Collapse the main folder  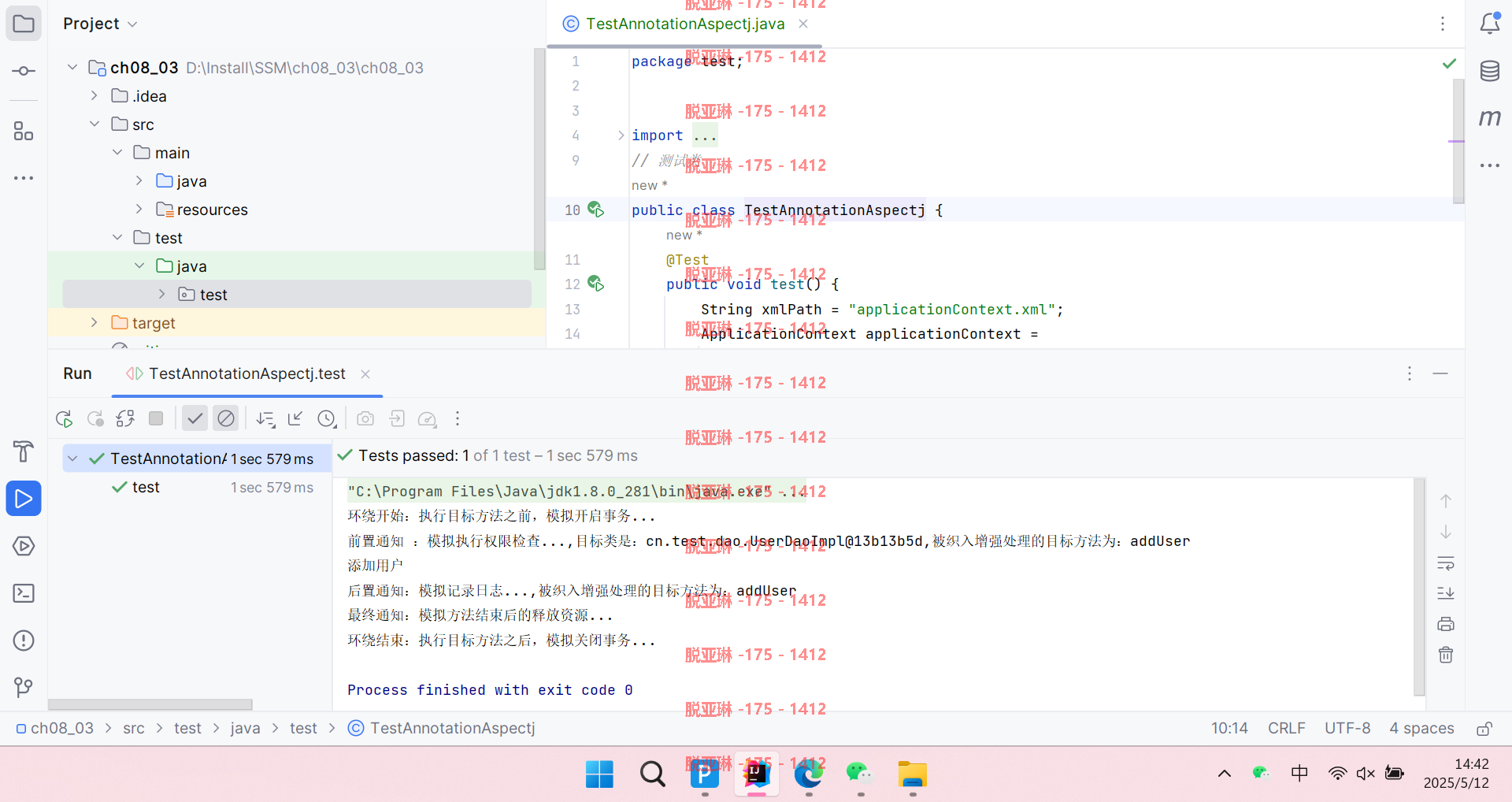pos(117,153)
